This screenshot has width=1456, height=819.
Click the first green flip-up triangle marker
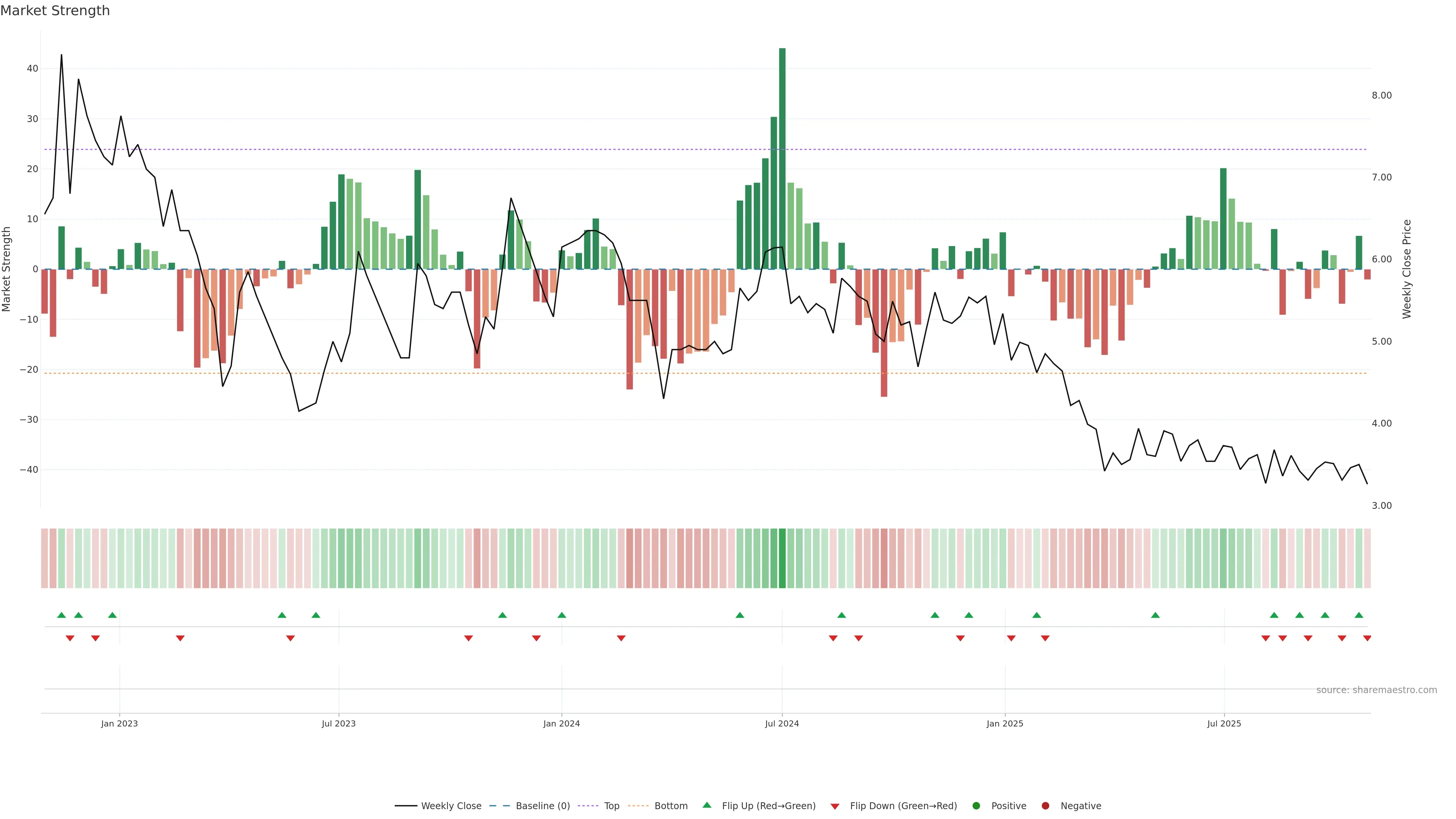[x=61, y=615]
